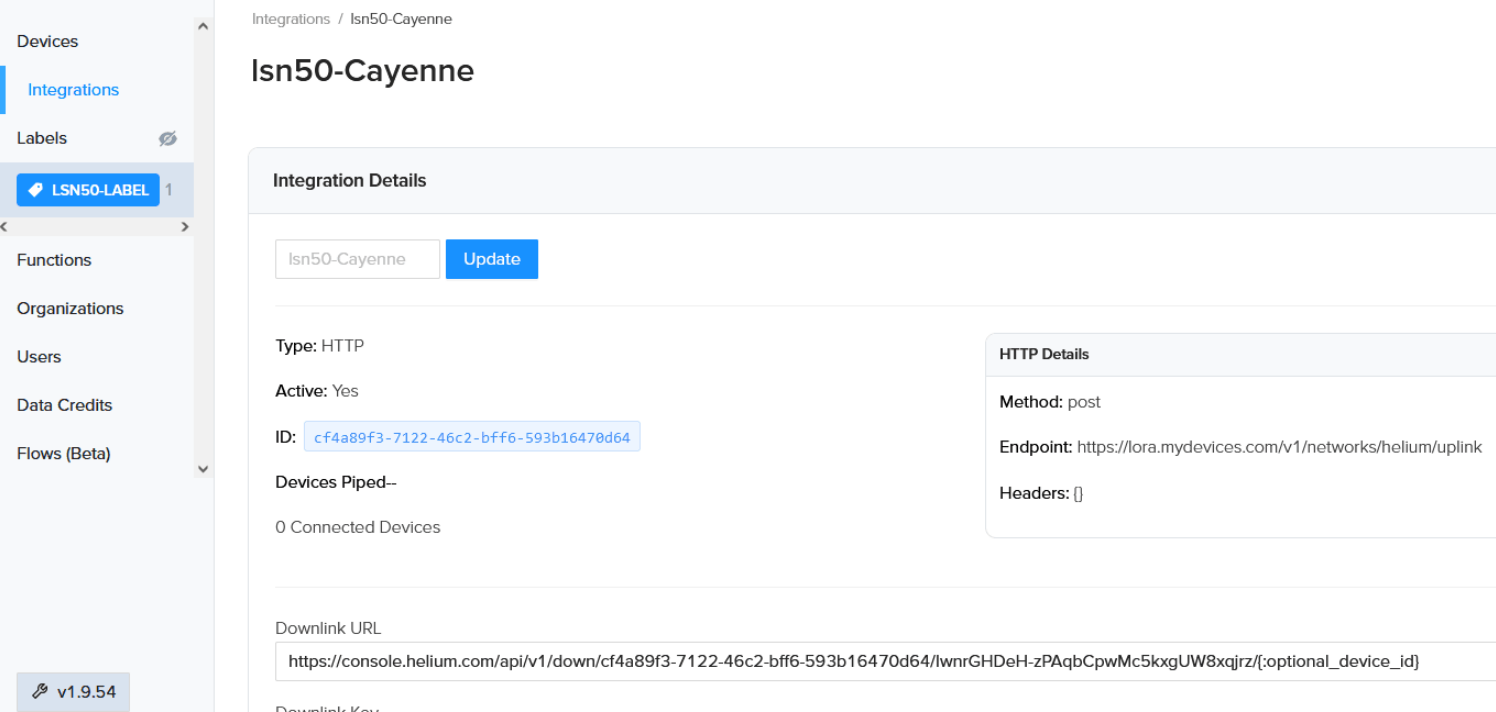Open Users page in sidebar
This screenshot has height=712, width=1496.
39,357
